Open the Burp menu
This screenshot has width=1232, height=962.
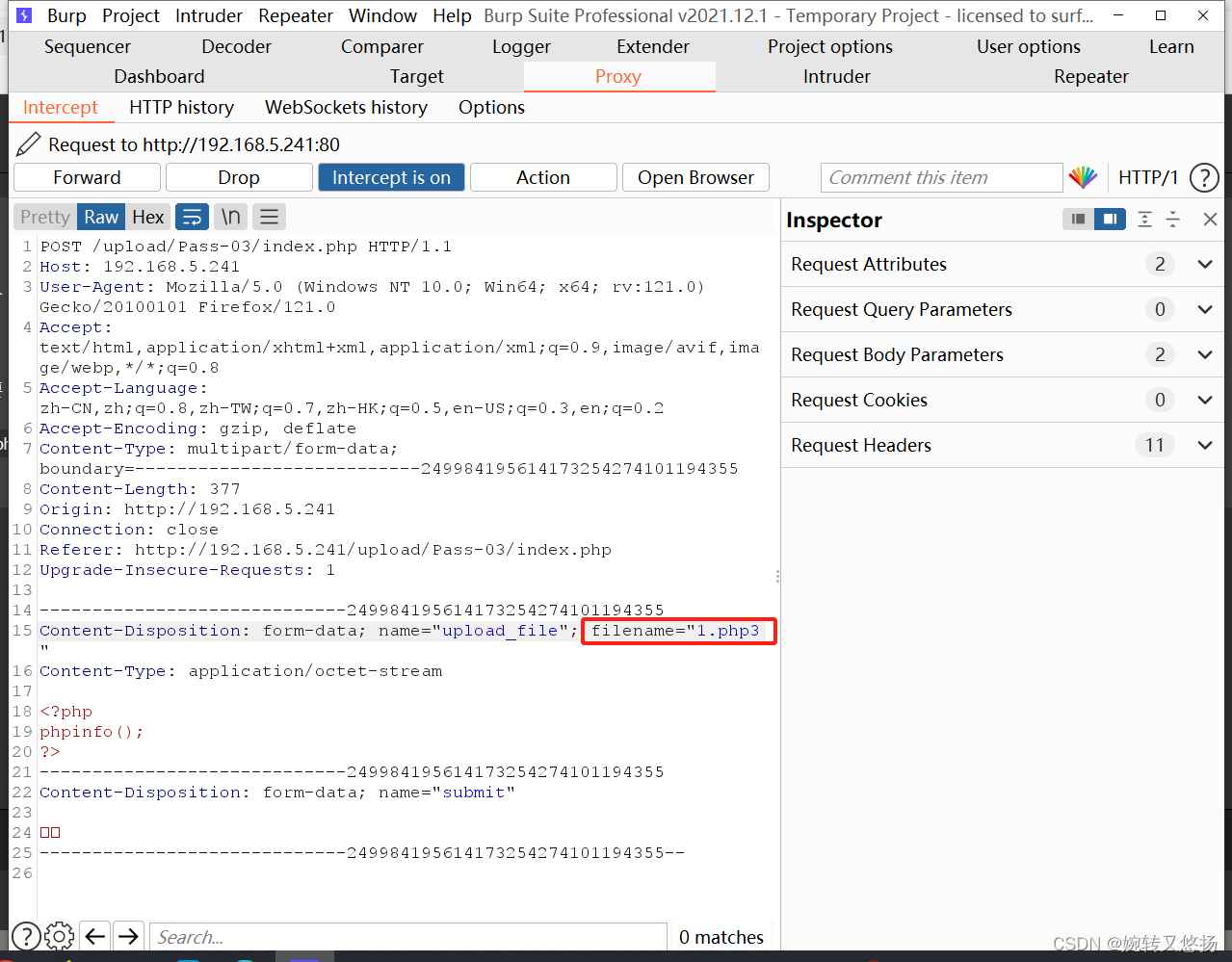[66, 15]
